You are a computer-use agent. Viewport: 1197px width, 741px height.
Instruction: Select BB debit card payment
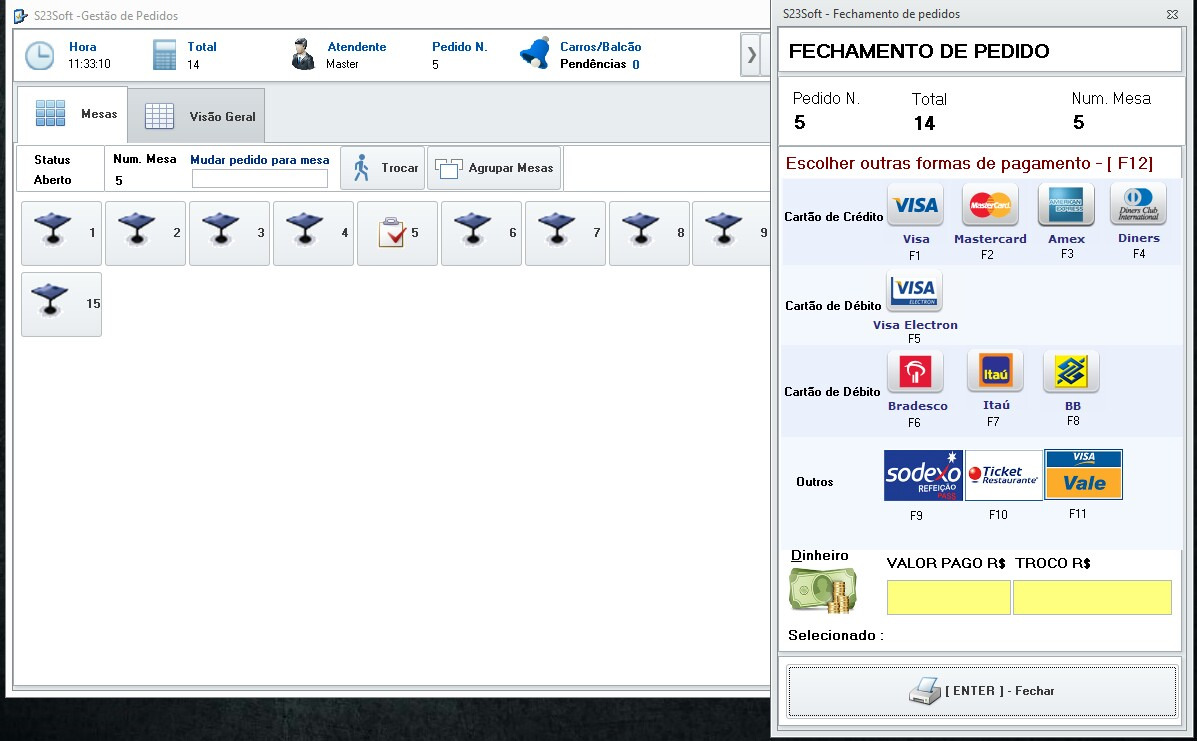(1071, 372)
